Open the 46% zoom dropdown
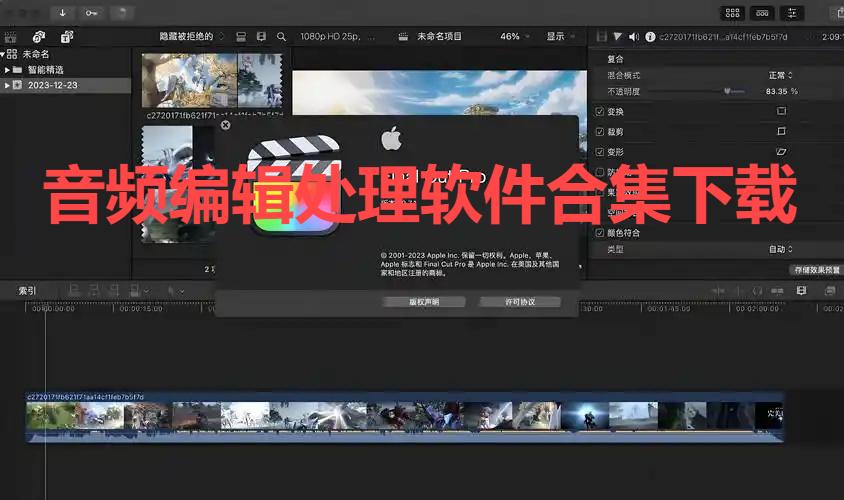 point(515,37)
